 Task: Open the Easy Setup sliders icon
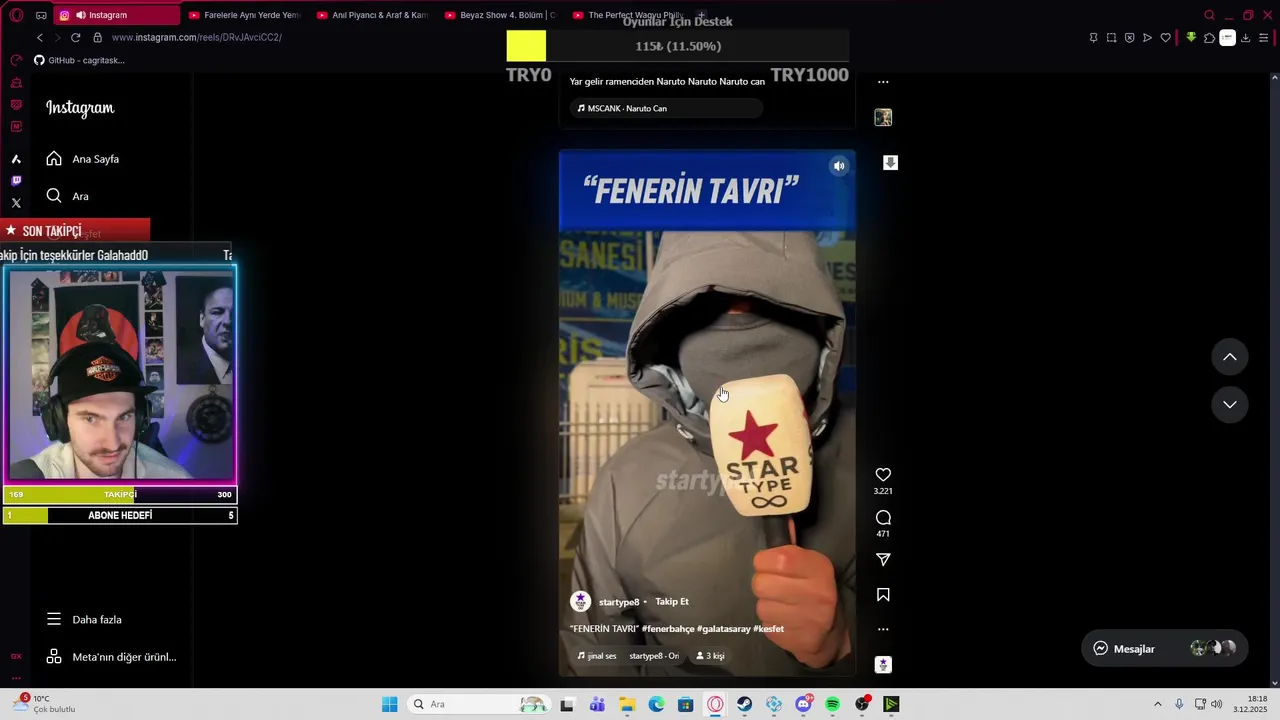1264,38
